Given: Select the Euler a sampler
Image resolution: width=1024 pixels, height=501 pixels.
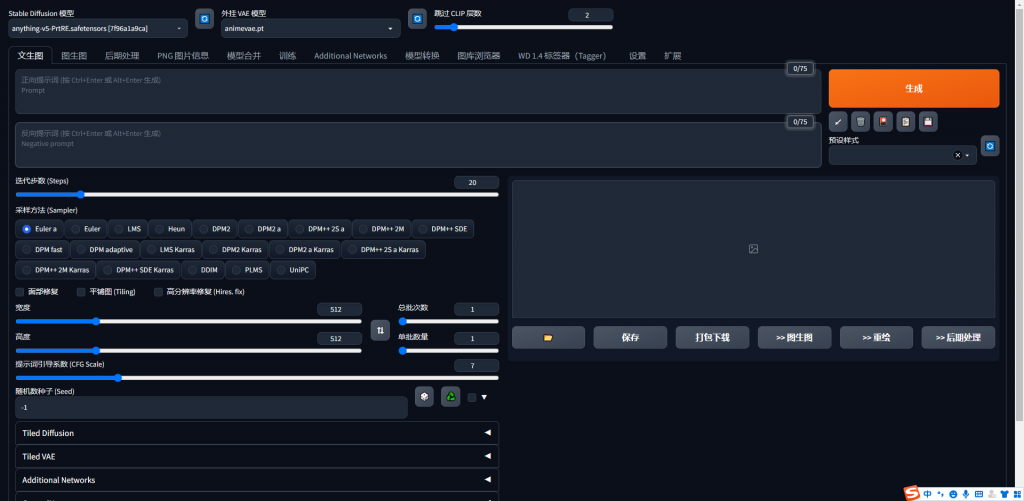Looking at the screenshot, I should (40, 229).
